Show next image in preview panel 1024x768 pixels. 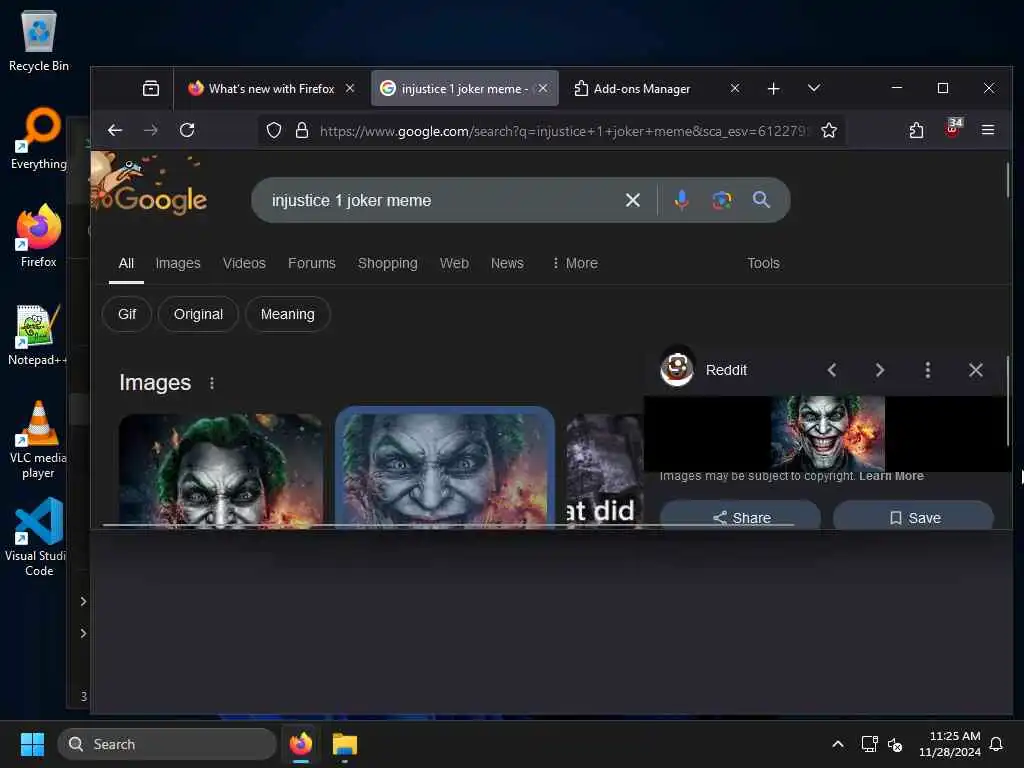pos(880,370)
